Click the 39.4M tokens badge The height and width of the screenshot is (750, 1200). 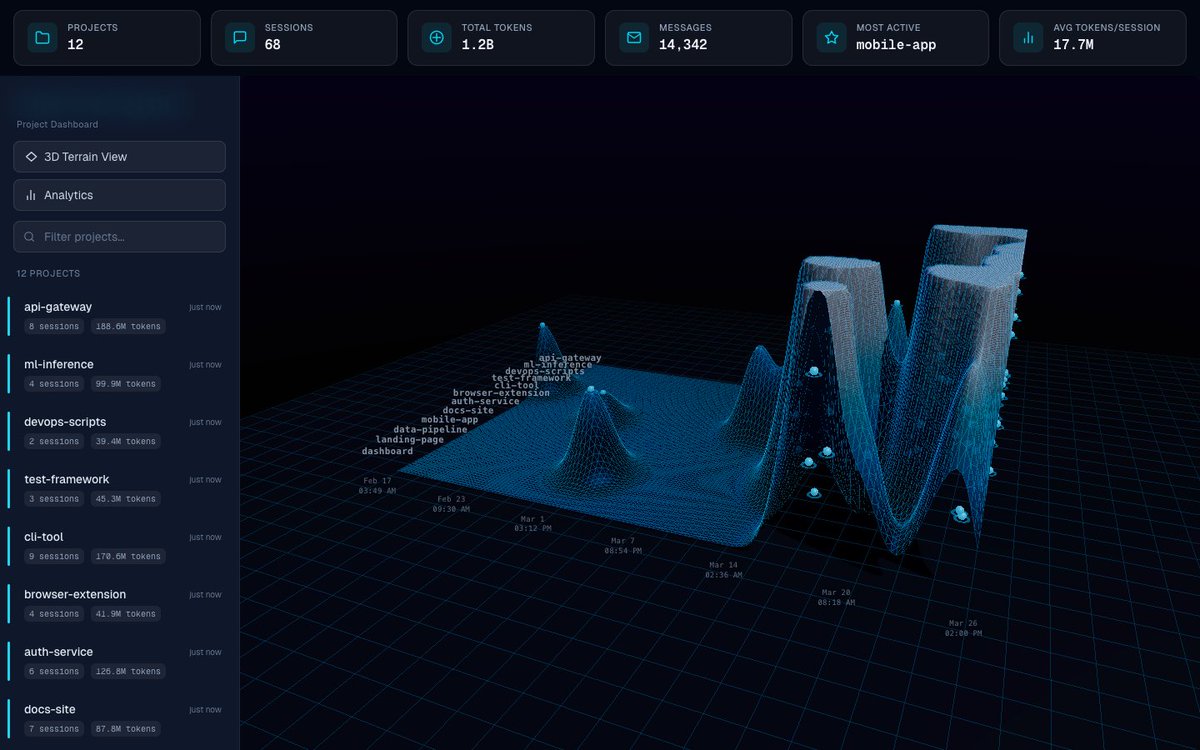[126, 442]
